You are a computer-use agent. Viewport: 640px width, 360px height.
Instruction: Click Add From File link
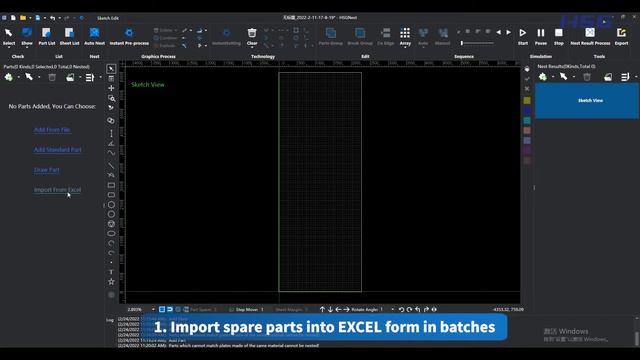pos(52,130)
